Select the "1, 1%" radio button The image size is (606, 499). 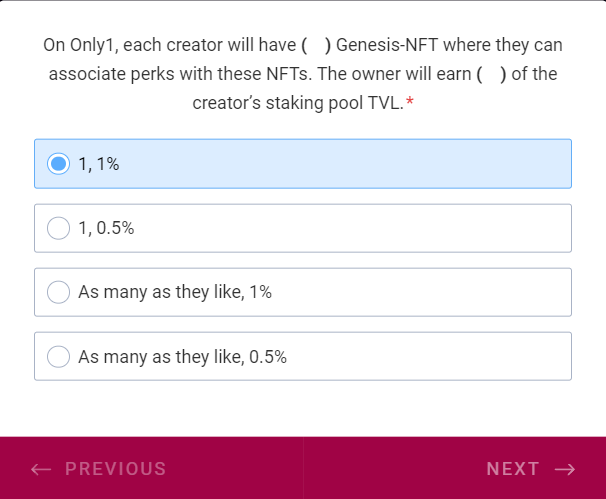[59, 164]
